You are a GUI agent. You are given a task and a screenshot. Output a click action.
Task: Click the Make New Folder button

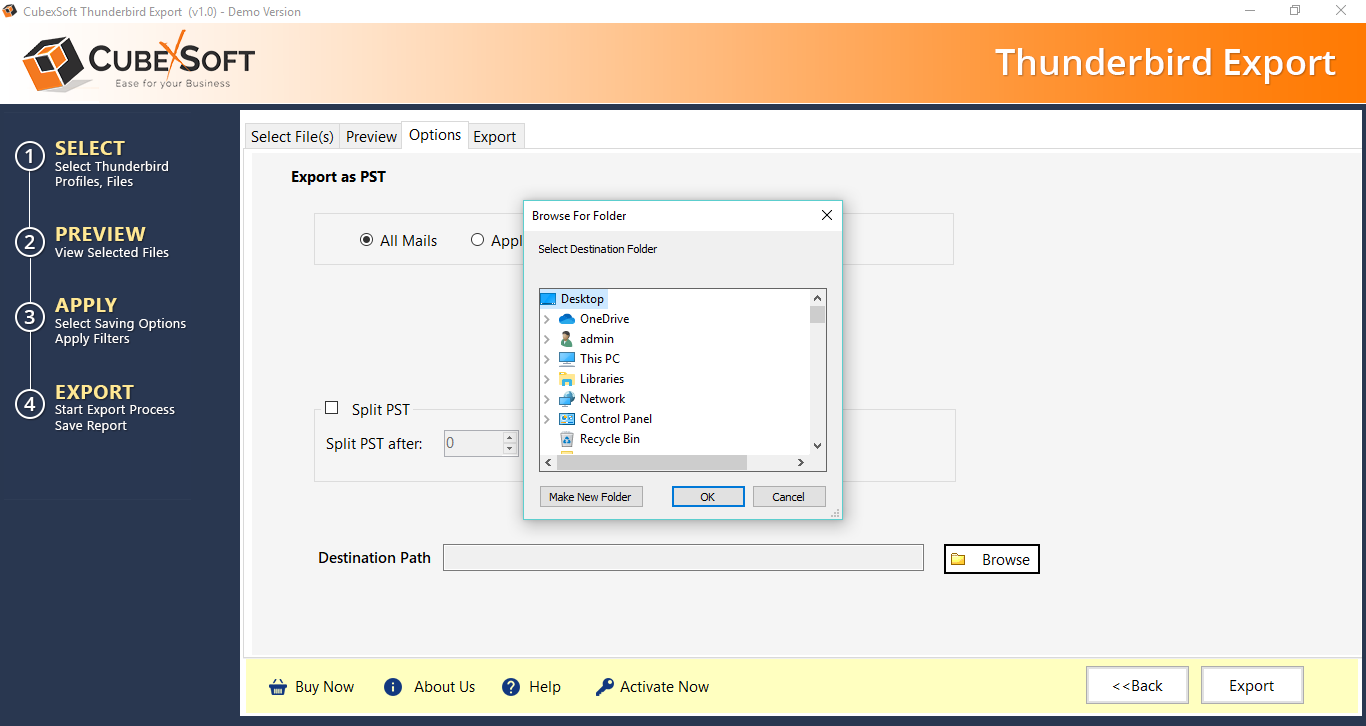click(590, 497)
